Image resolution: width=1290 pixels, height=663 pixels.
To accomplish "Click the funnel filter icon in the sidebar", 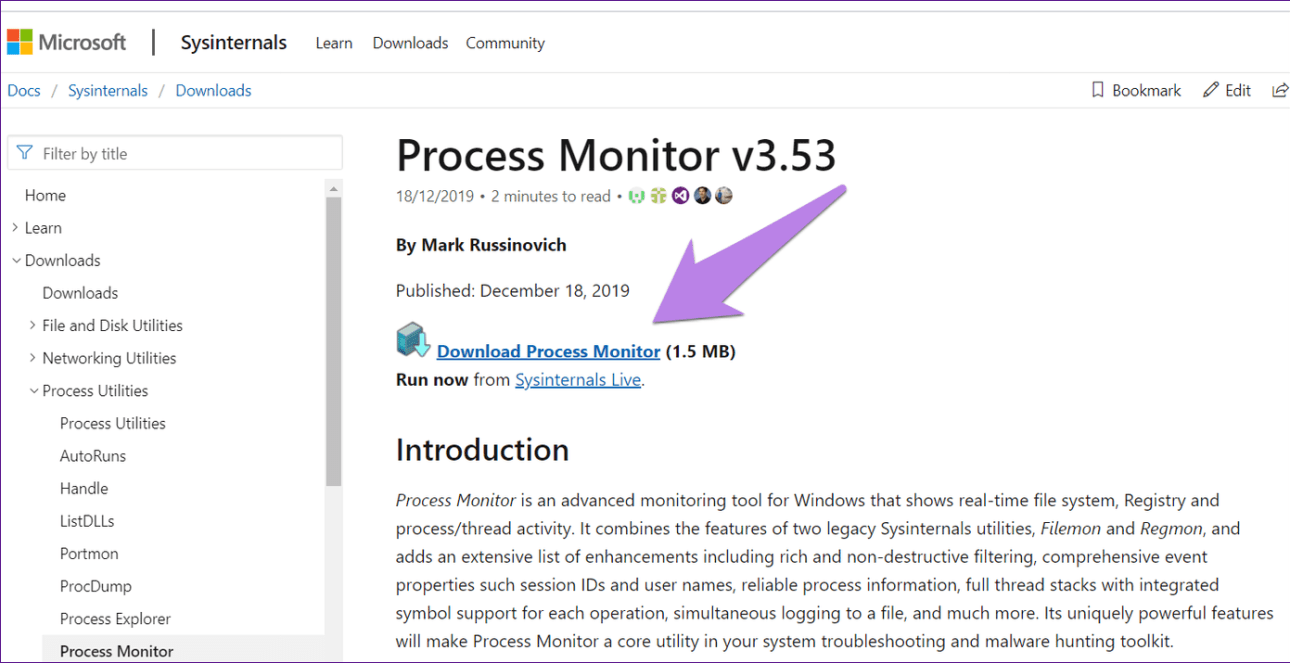I will pos(25,153).
